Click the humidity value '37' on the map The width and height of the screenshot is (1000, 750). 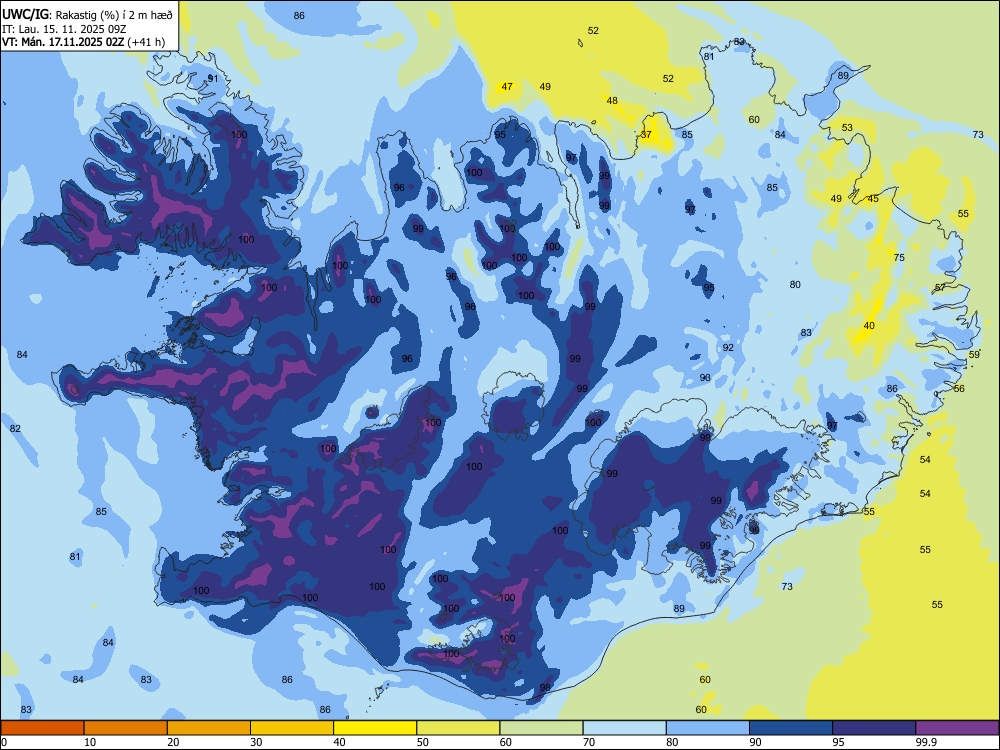point(647,135)
